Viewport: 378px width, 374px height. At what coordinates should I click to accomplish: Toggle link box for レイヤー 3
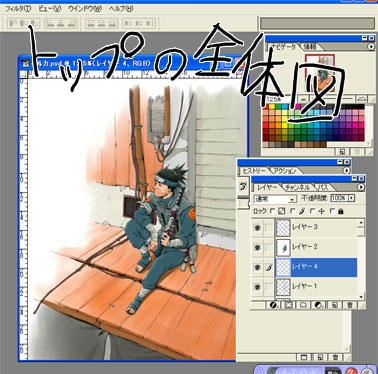coord(269,228)
